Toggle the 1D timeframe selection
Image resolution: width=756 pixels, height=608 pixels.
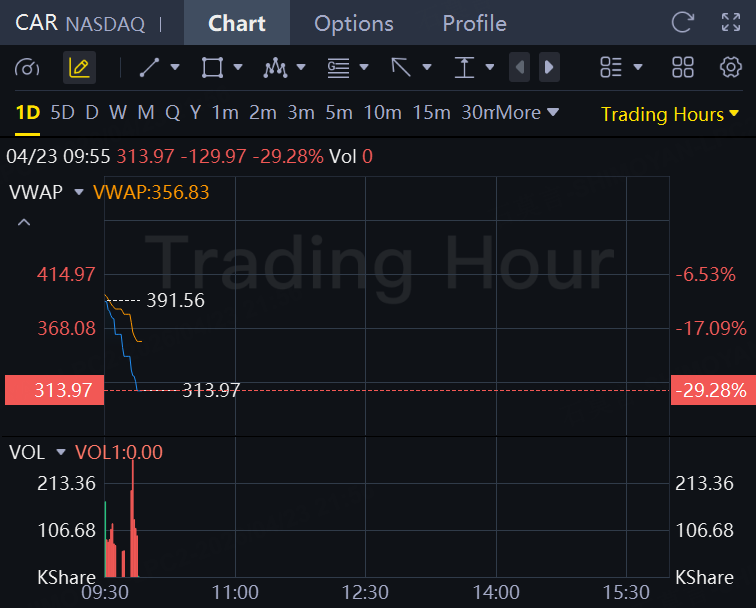coord(27,113)
